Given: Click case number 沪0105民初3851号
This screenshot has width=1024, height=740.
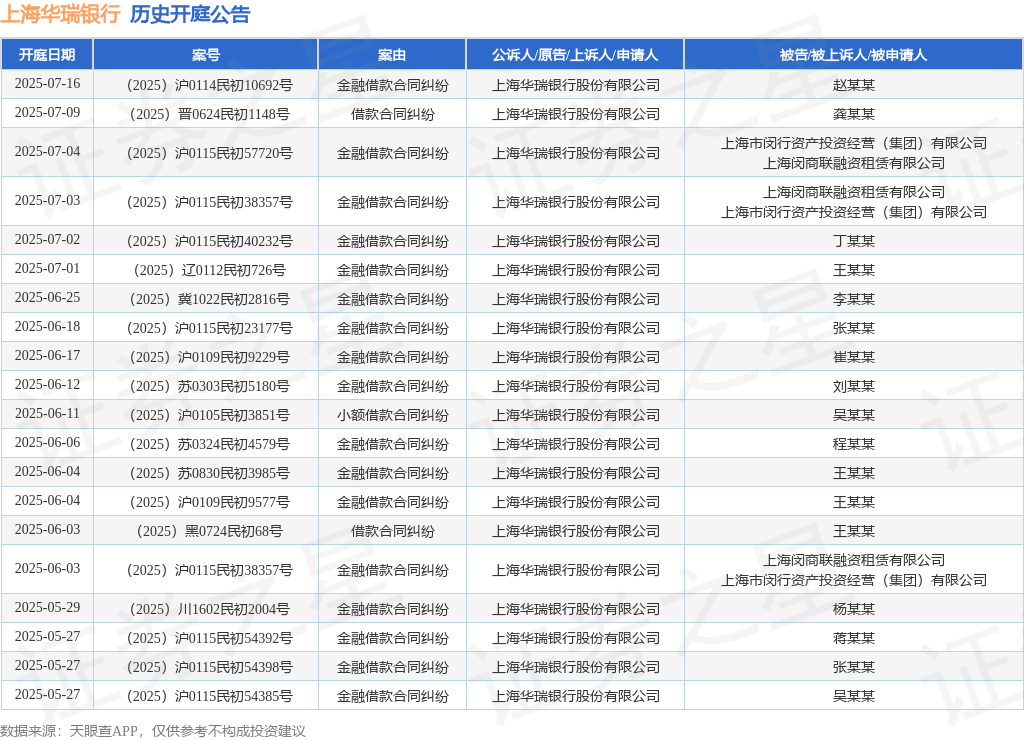Looking at the screenshot, I should (x=209, y=415).
